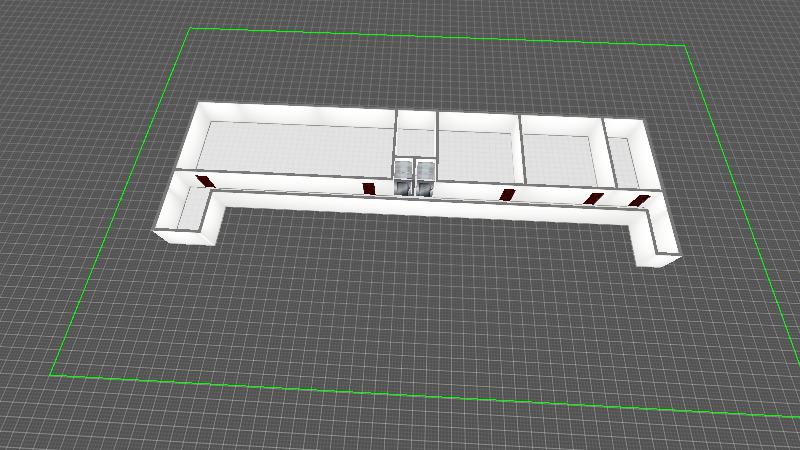Click the rightmost dark red door

pyautogui.click(x=637, y=201)
